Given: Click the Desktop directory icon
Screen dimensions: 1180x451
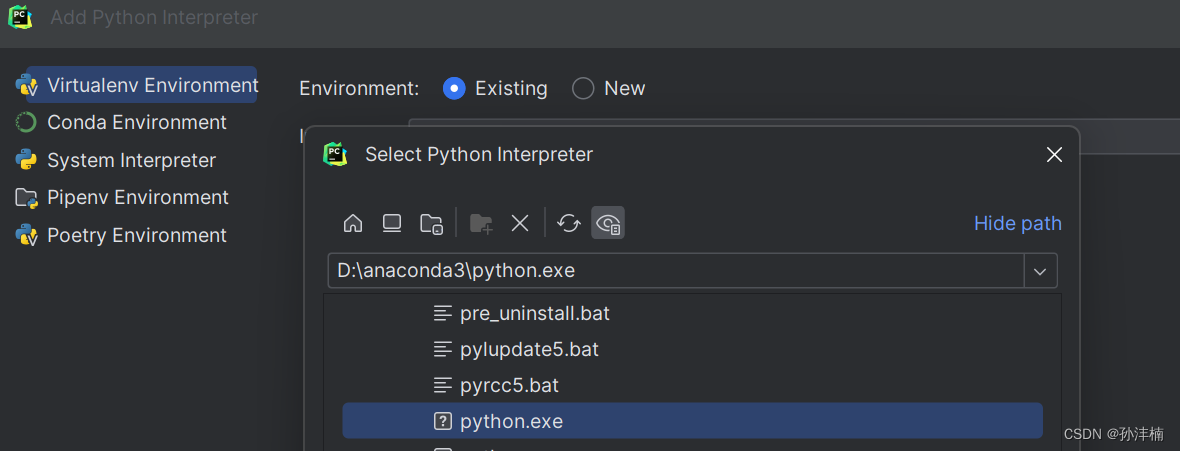Looking at the screenshot, I should click(392, 223).
